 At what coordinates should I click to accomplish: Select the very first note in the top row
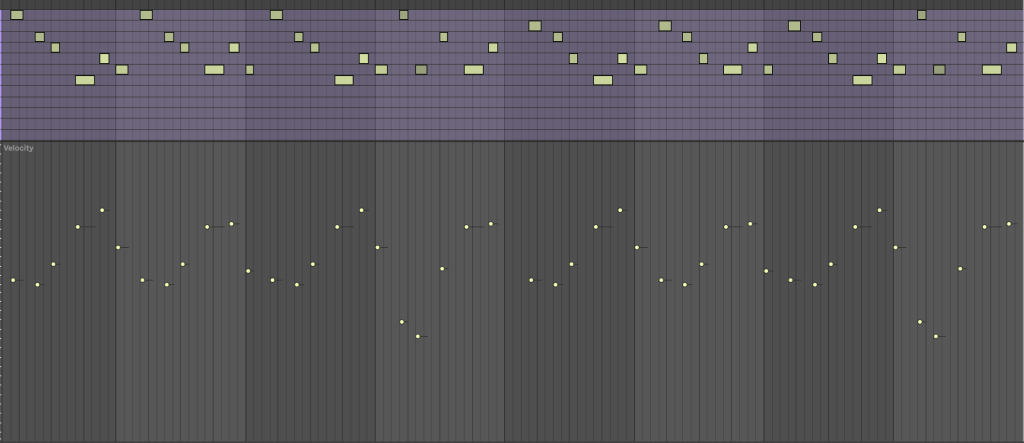[16, 15]
